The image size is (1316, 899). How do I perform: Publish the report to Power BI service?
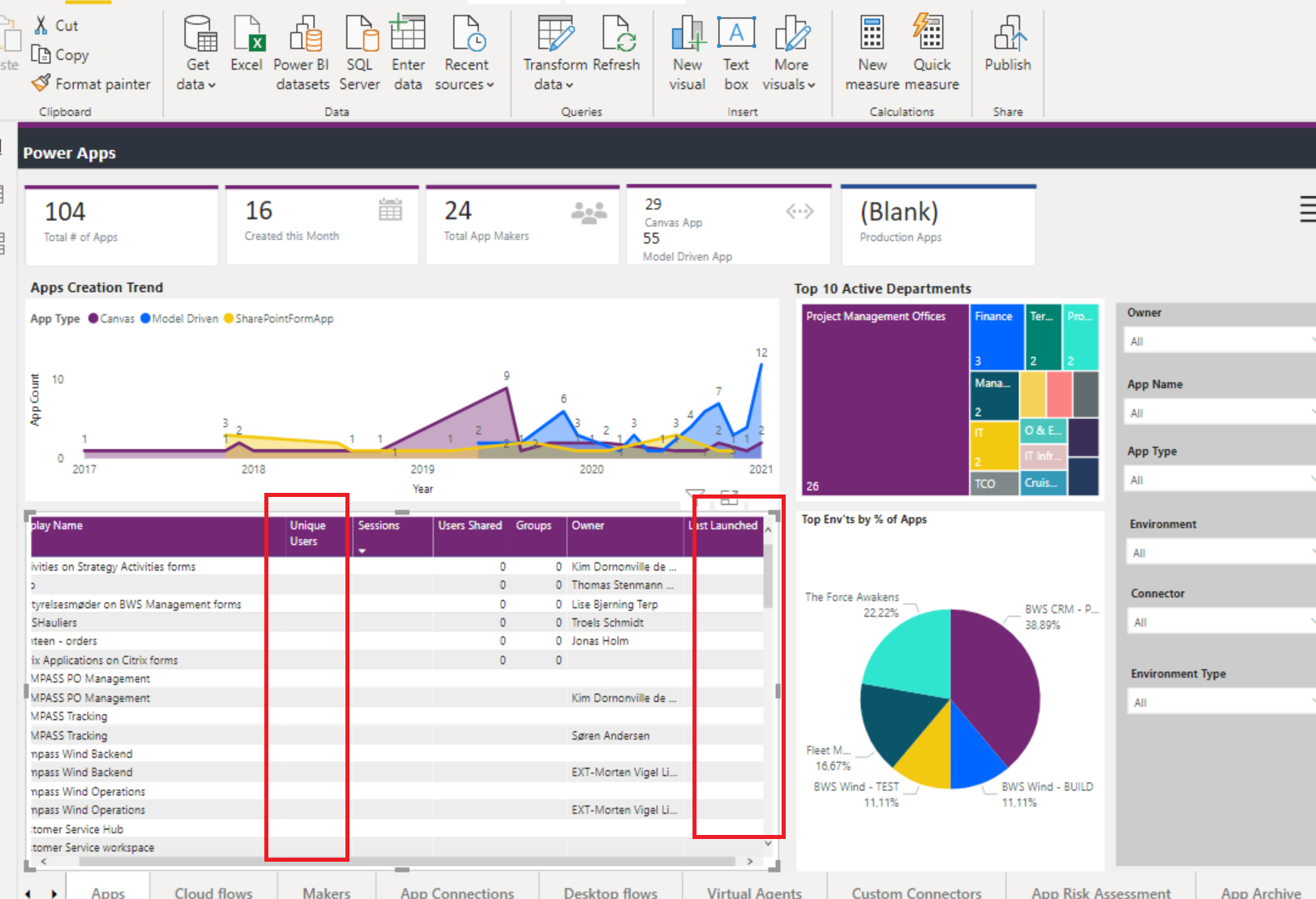click(1006, 51)
